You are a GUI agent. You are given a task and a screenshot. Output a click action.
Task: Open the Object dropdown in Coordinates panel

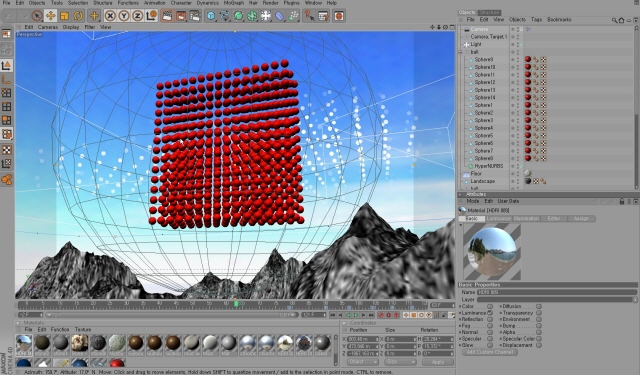361,362
